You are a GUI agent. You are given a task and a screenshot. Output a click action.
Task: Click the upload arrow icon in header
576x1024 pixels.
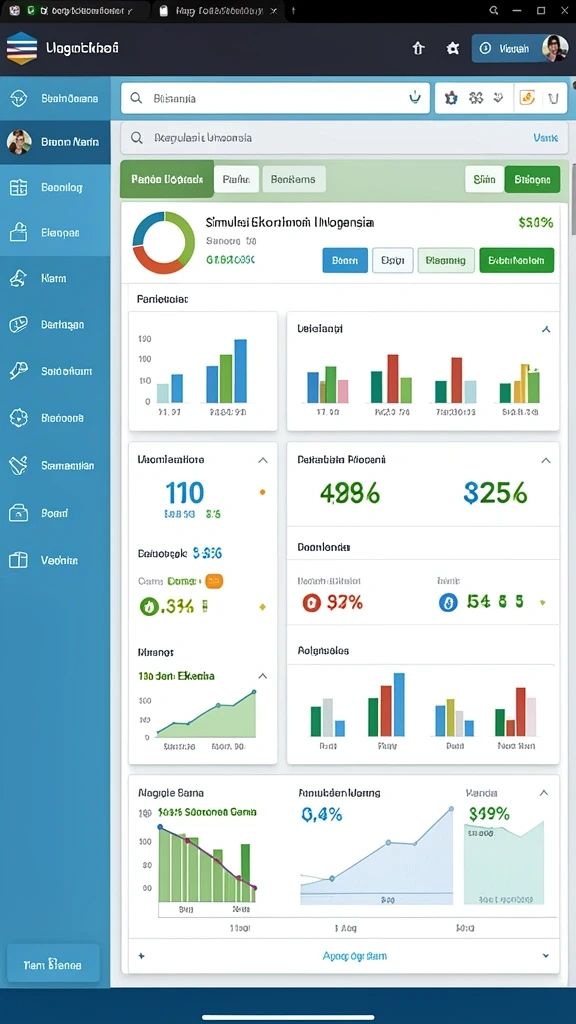point(419,48)
